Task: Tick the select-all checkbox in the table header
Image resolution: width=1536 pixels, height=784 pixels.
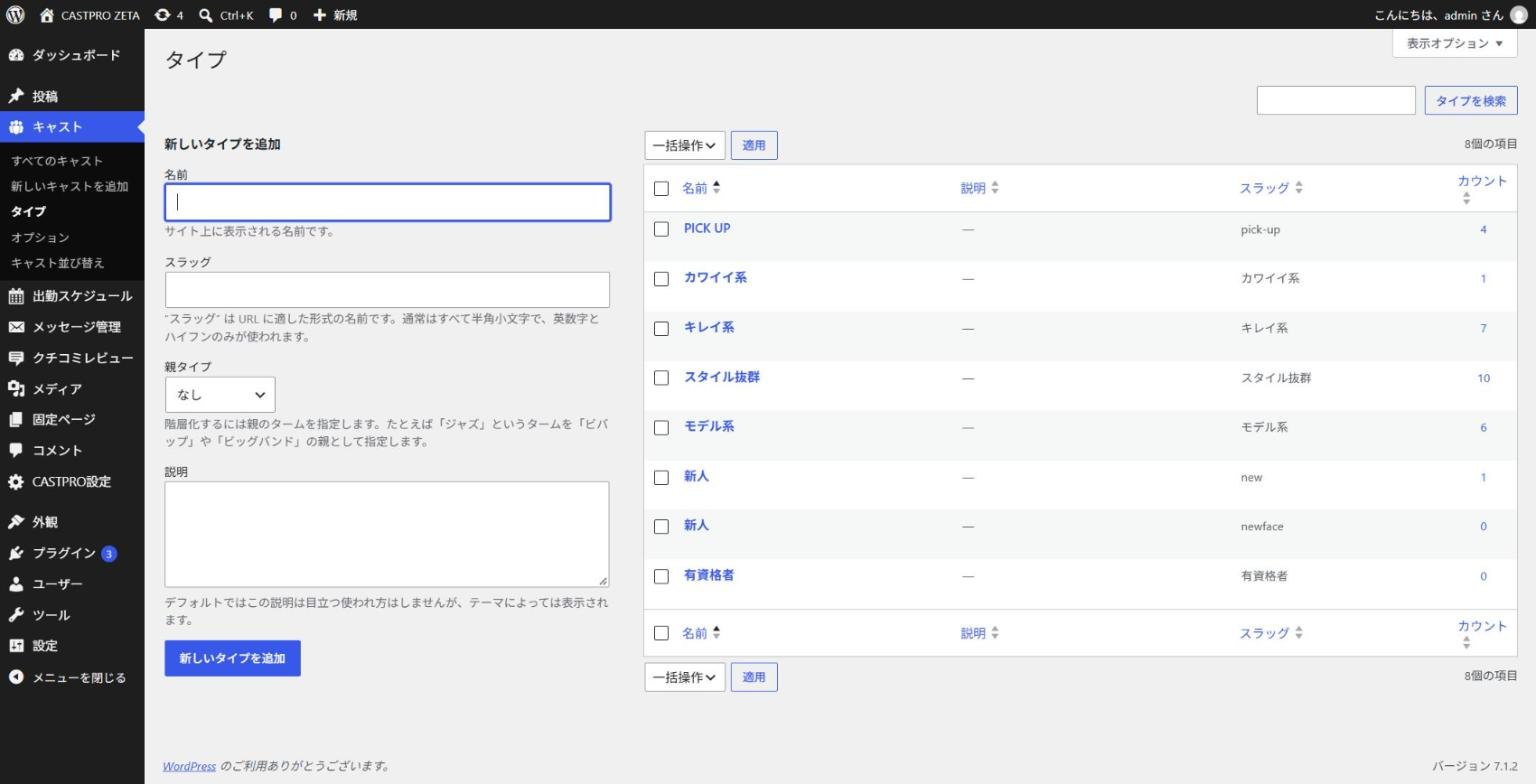Action: point(661,188)
